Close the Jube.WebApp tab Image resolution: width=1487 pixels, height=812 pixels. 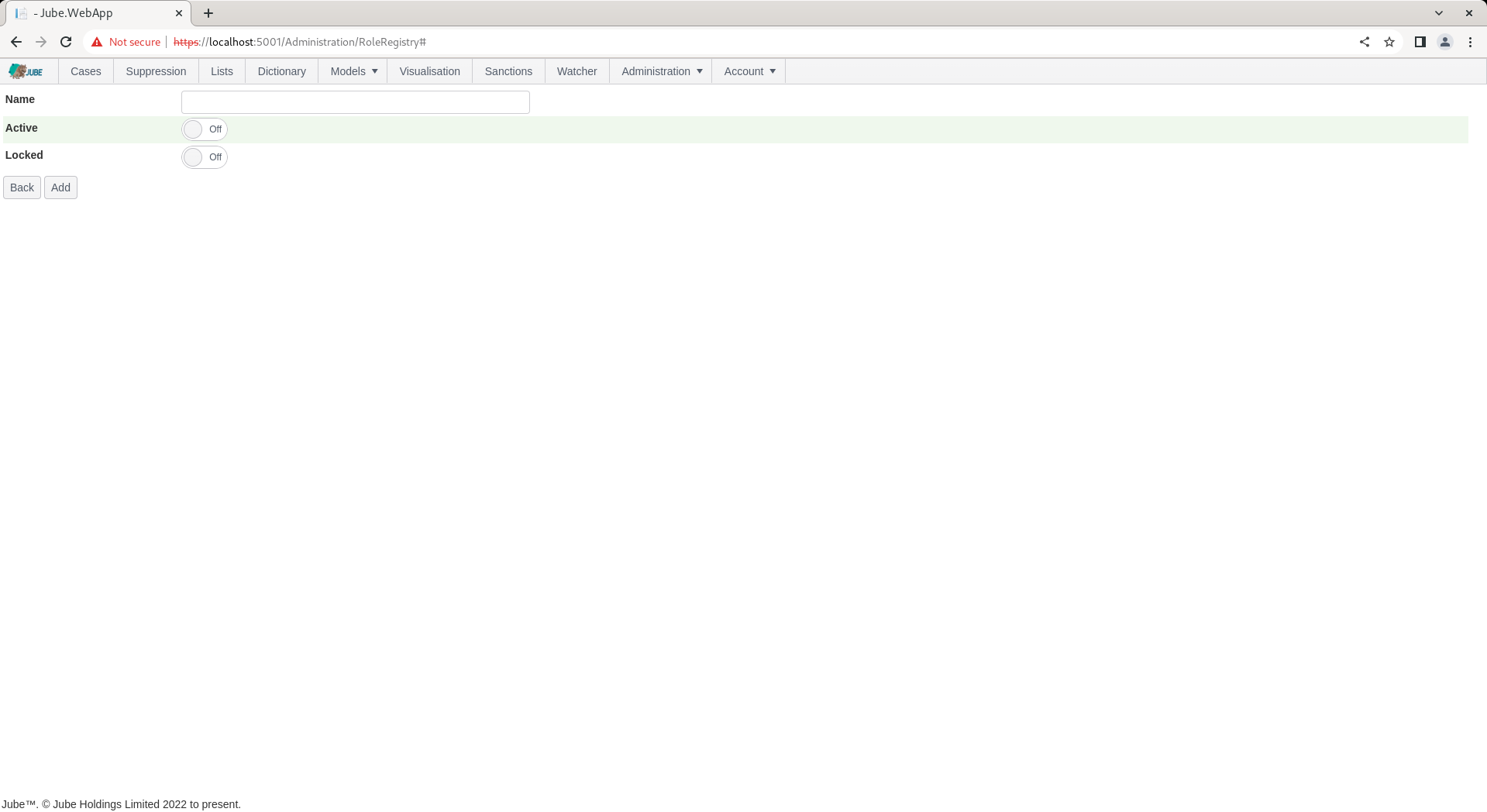pyautogui.click(x=179, y=13)
